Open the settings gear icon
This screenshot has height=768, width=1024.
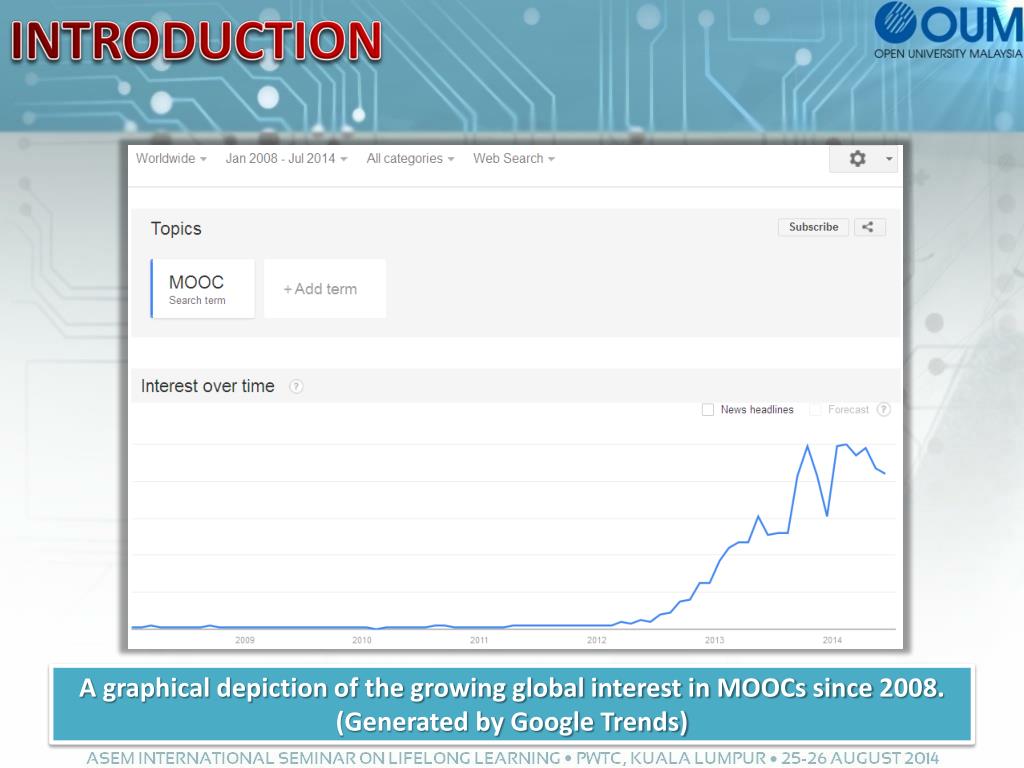pos(857,159)
